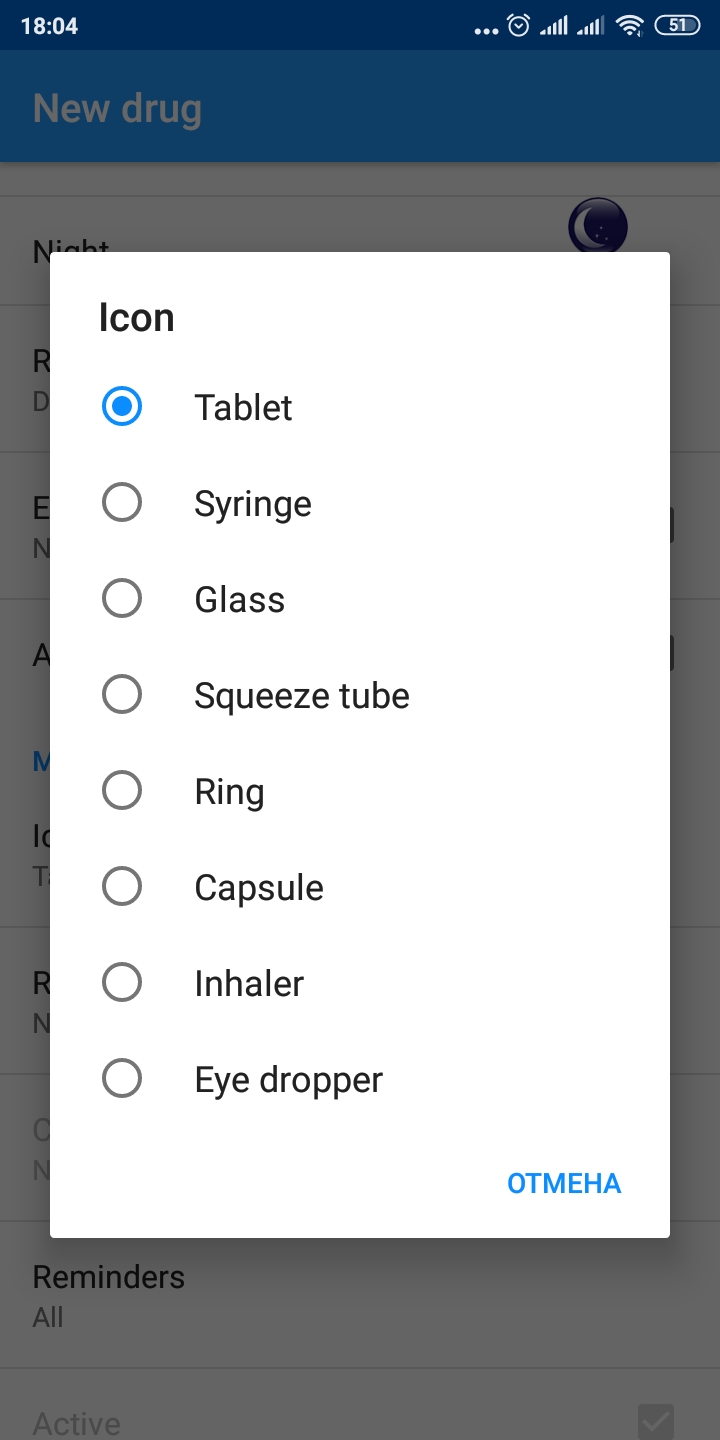720x1440 pixels.
Task: Tap the night moon icon
Action: click(598, 226)
